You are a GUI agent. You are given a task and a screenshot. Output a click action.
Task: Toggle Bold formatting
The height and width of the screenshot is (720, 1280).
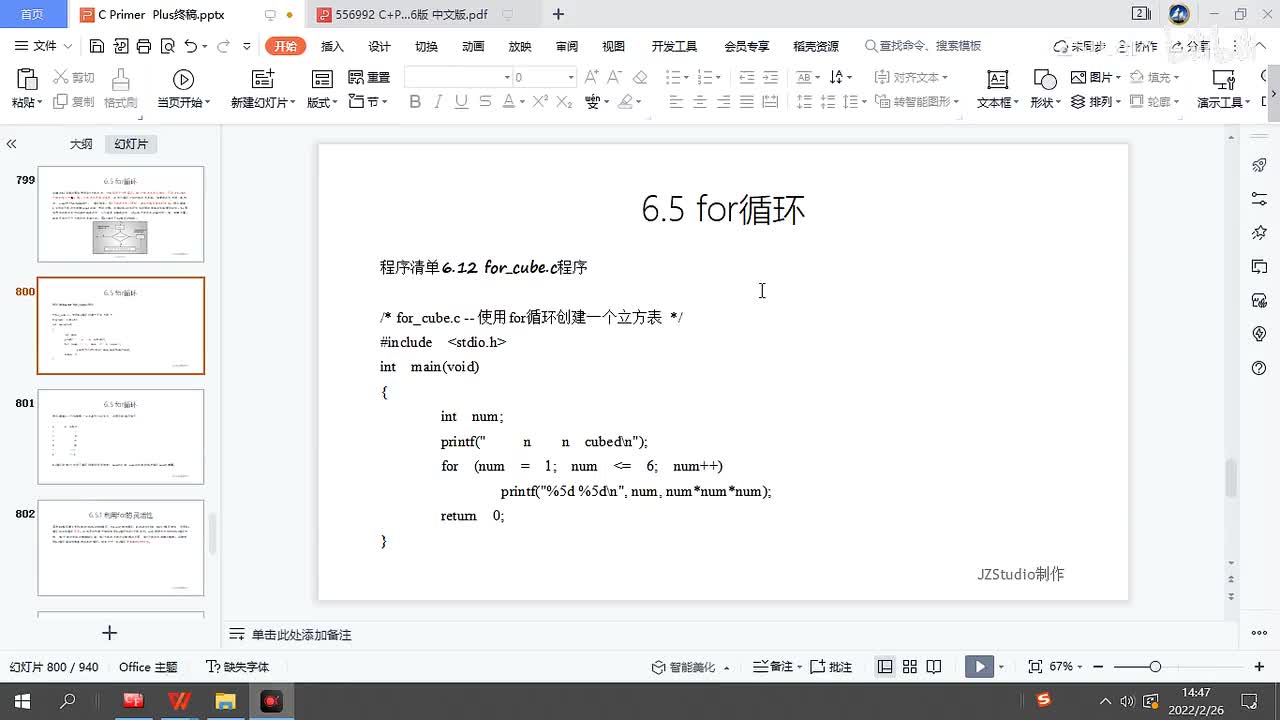415,102
